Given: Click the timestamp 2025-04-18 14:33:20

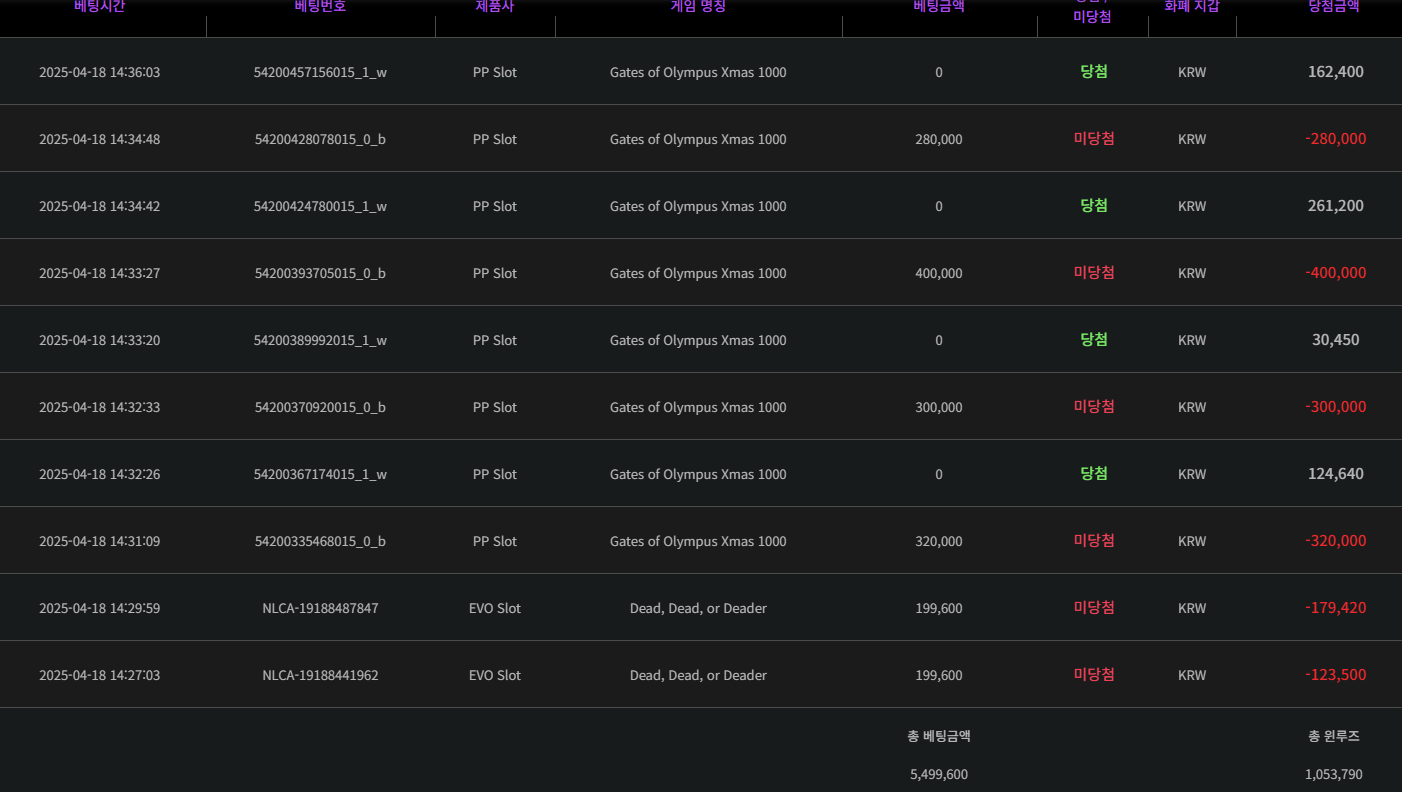Looking at the screenshot, I should [x=99, y=340].
